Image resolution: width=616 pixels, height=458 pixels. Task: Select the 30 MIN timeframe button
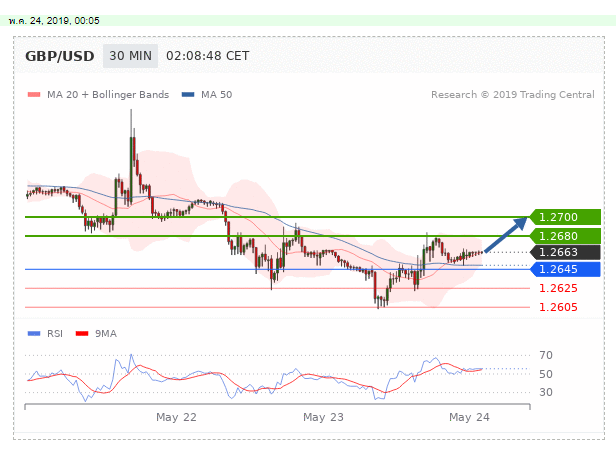pos(130,56)
